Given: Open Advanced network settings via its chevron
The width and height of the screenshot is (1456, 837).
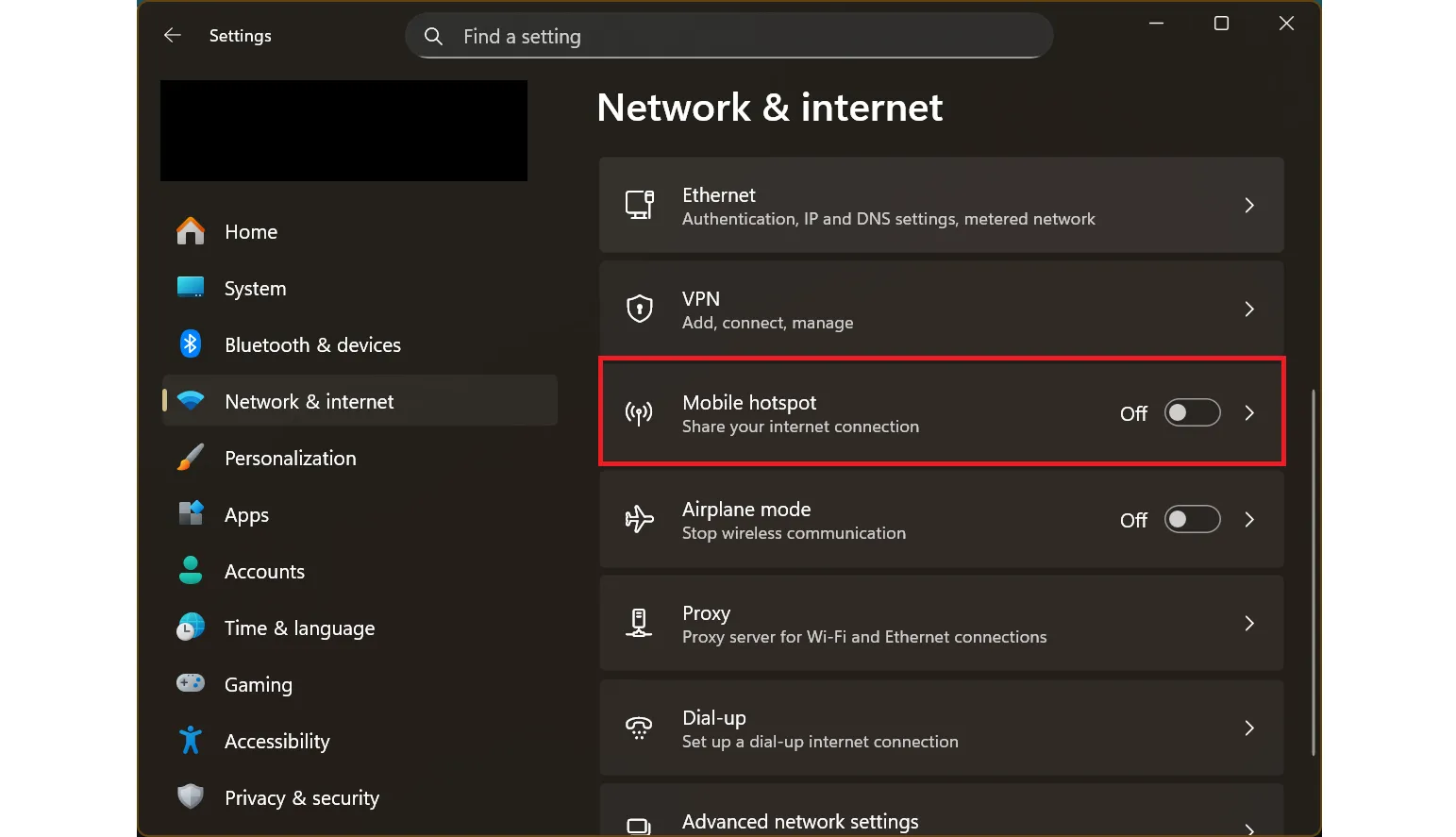Looking at the screenshot, I should pos(1249,822).
